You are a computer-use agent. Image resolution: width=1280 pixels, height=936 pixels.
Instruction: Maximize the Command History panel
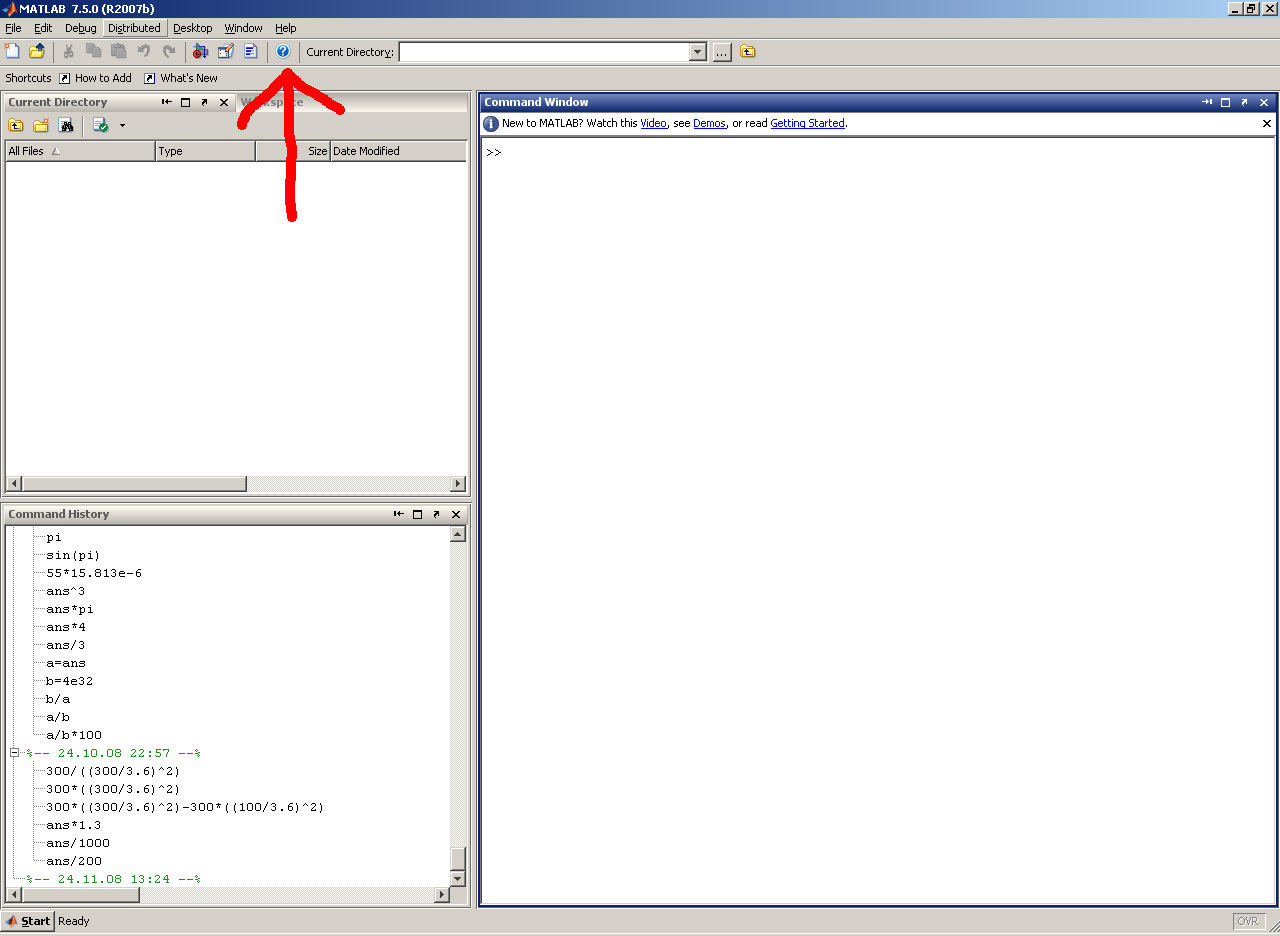(x=418, y=514)
